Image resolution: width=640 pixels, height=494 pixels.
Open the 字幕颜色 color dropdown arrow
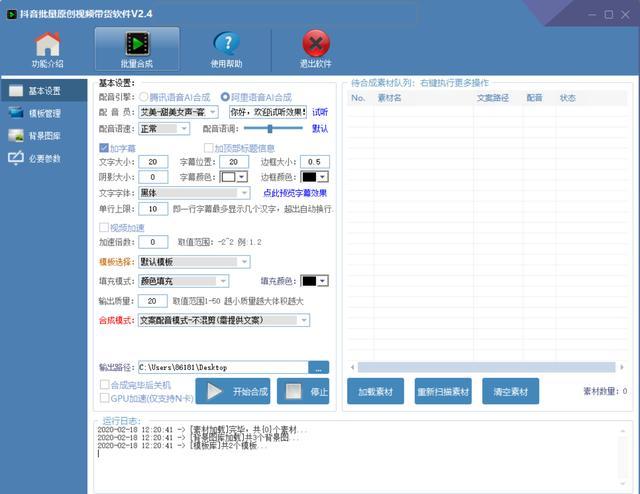click(x=242, y=177)
